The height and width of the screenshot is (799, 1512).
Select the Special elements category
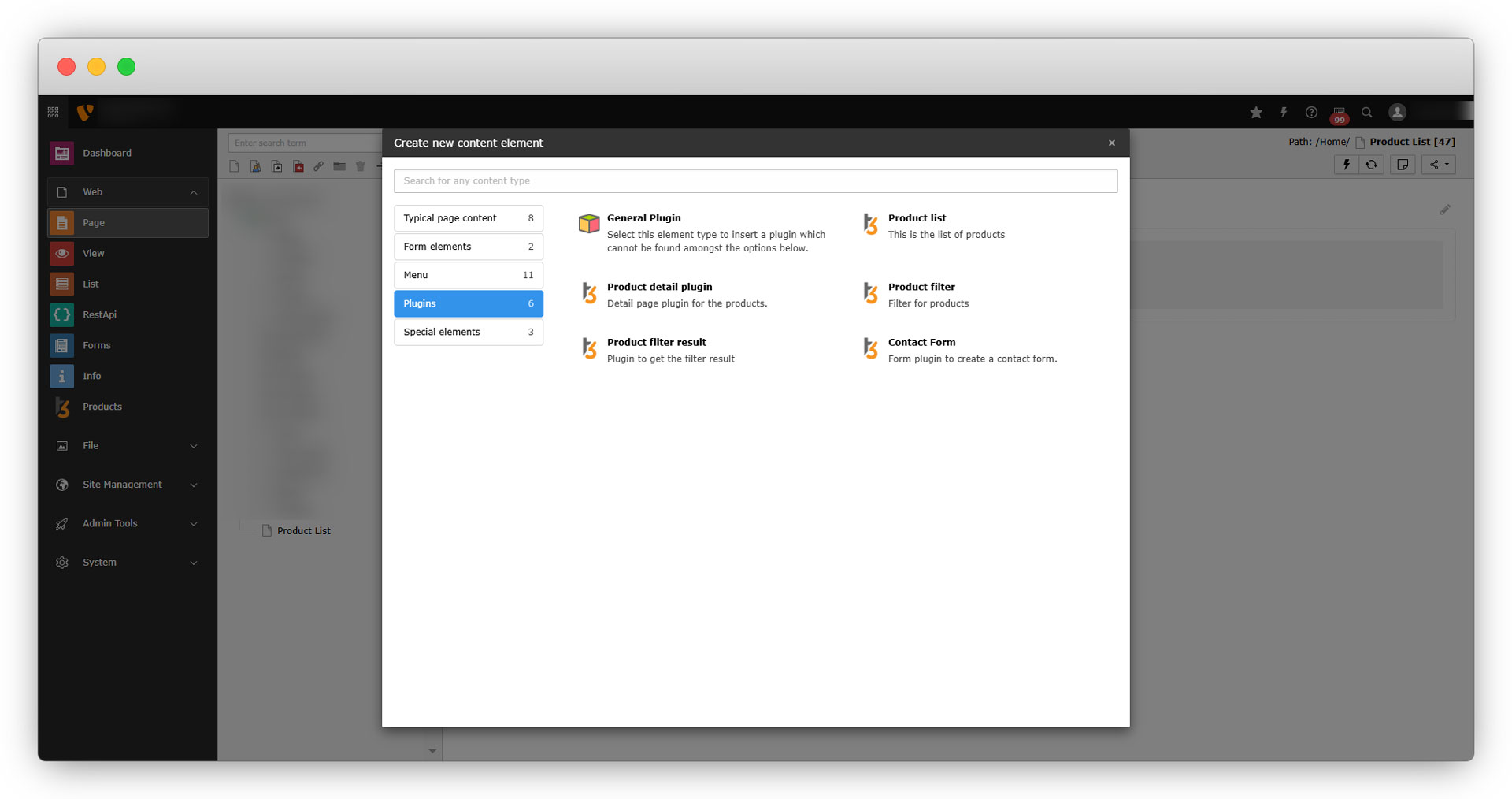pos(468,332)
